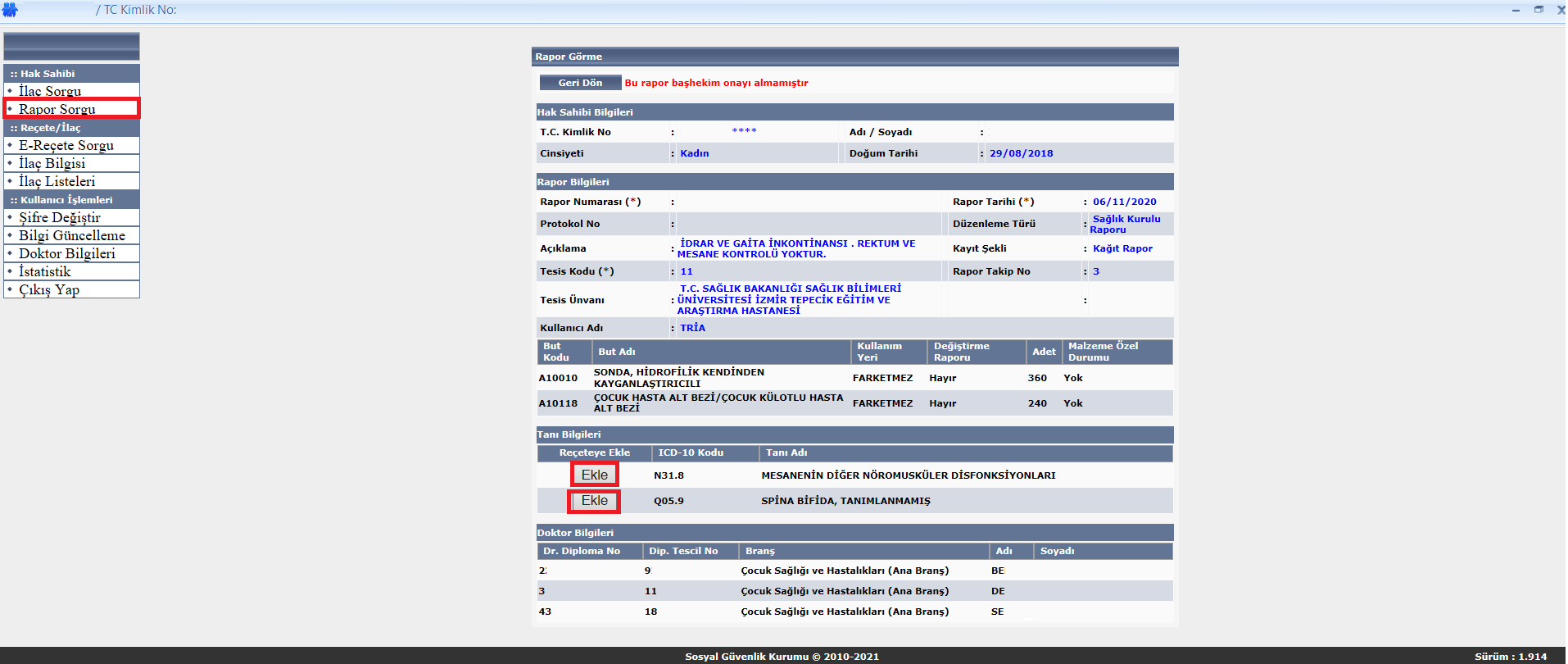1568x664 pixels.
Task: Open Bilgi Güncelleme
Action: (x=72, y=235)
